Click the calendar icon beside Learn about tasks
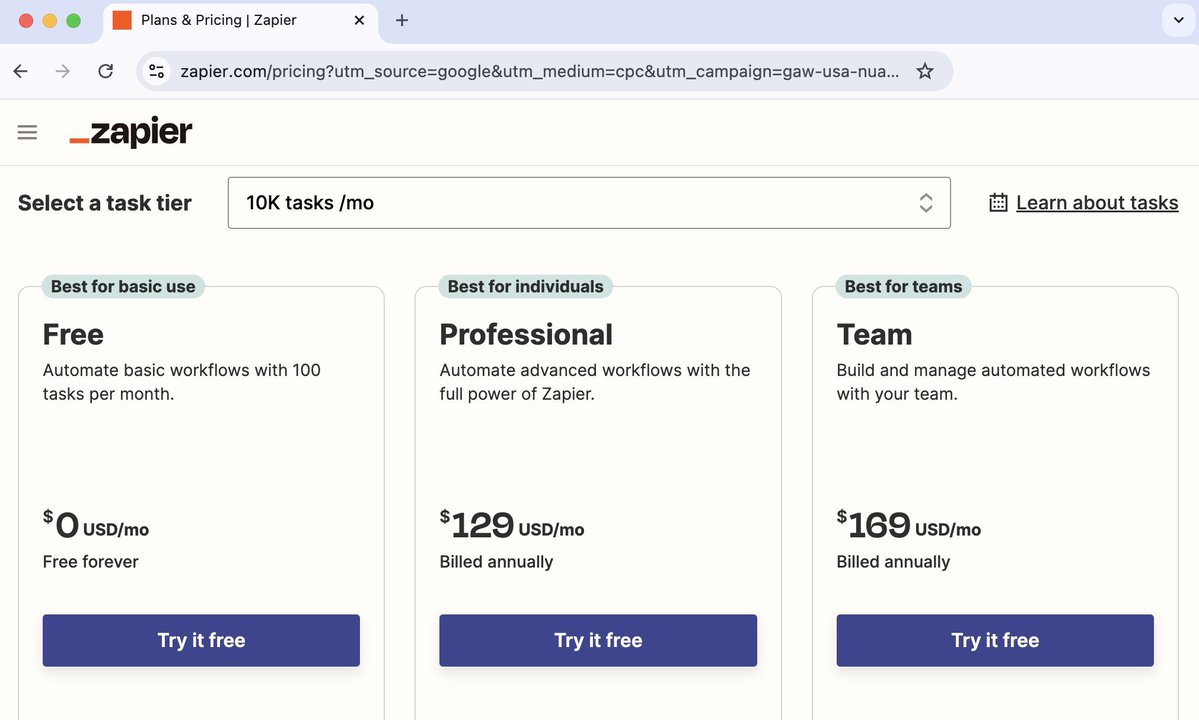The height and width of the screenshot is (720, 1199). [x=997, y=202]
